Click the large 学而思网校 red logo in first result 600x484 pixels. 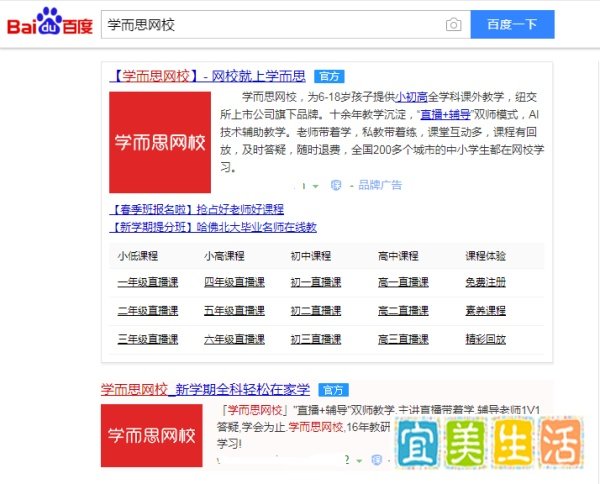[160, 142]
